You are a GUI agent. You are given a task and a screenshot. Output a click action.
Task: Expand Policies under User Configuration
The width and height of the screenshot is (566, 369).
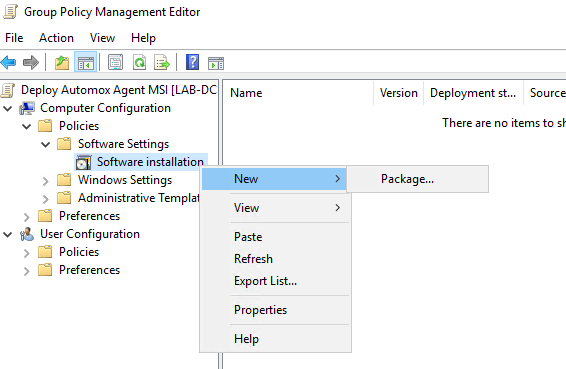[x=26, y=252]
